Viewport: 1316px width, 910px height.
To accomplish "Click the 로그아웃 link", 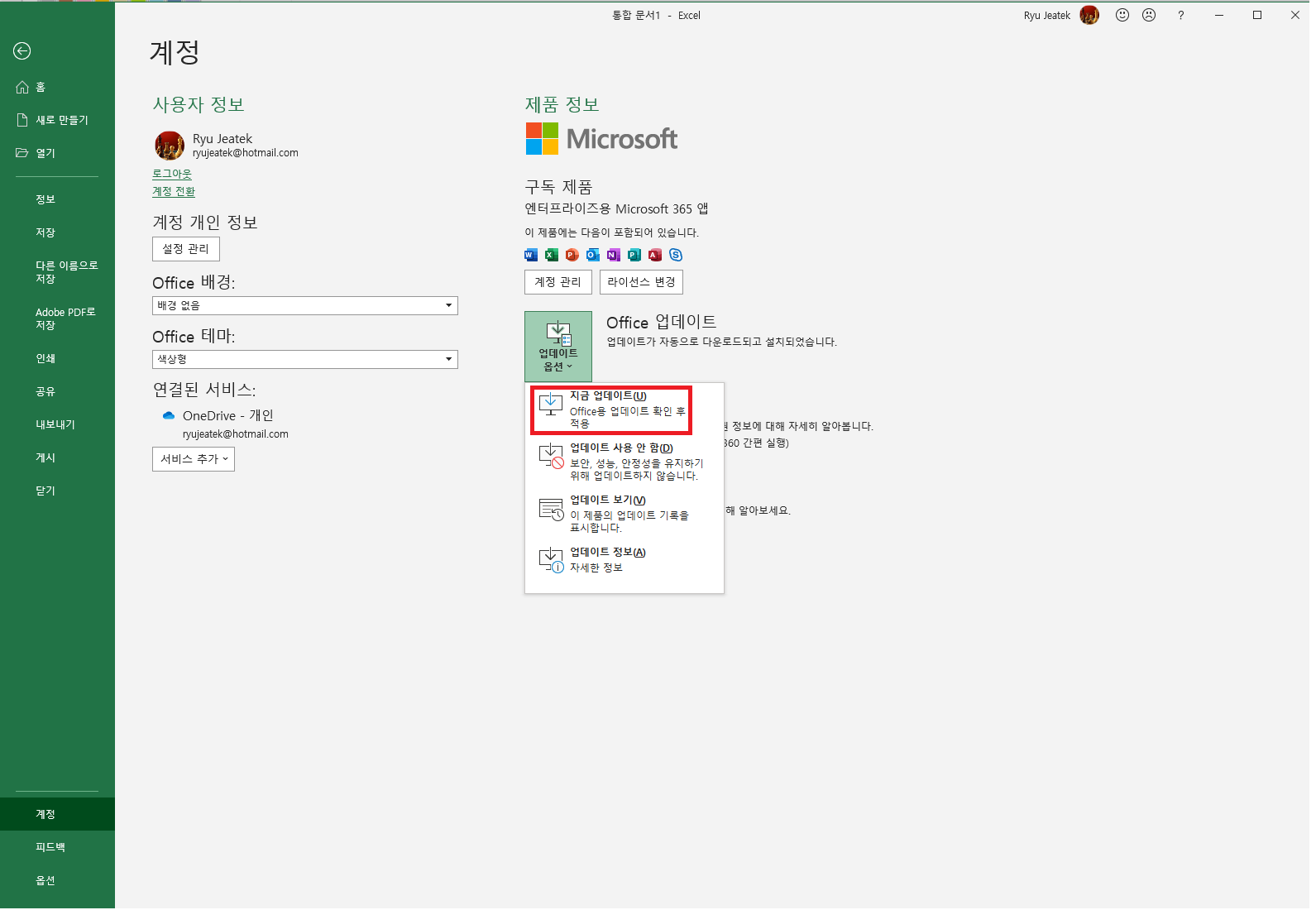I will coord(172,174).
